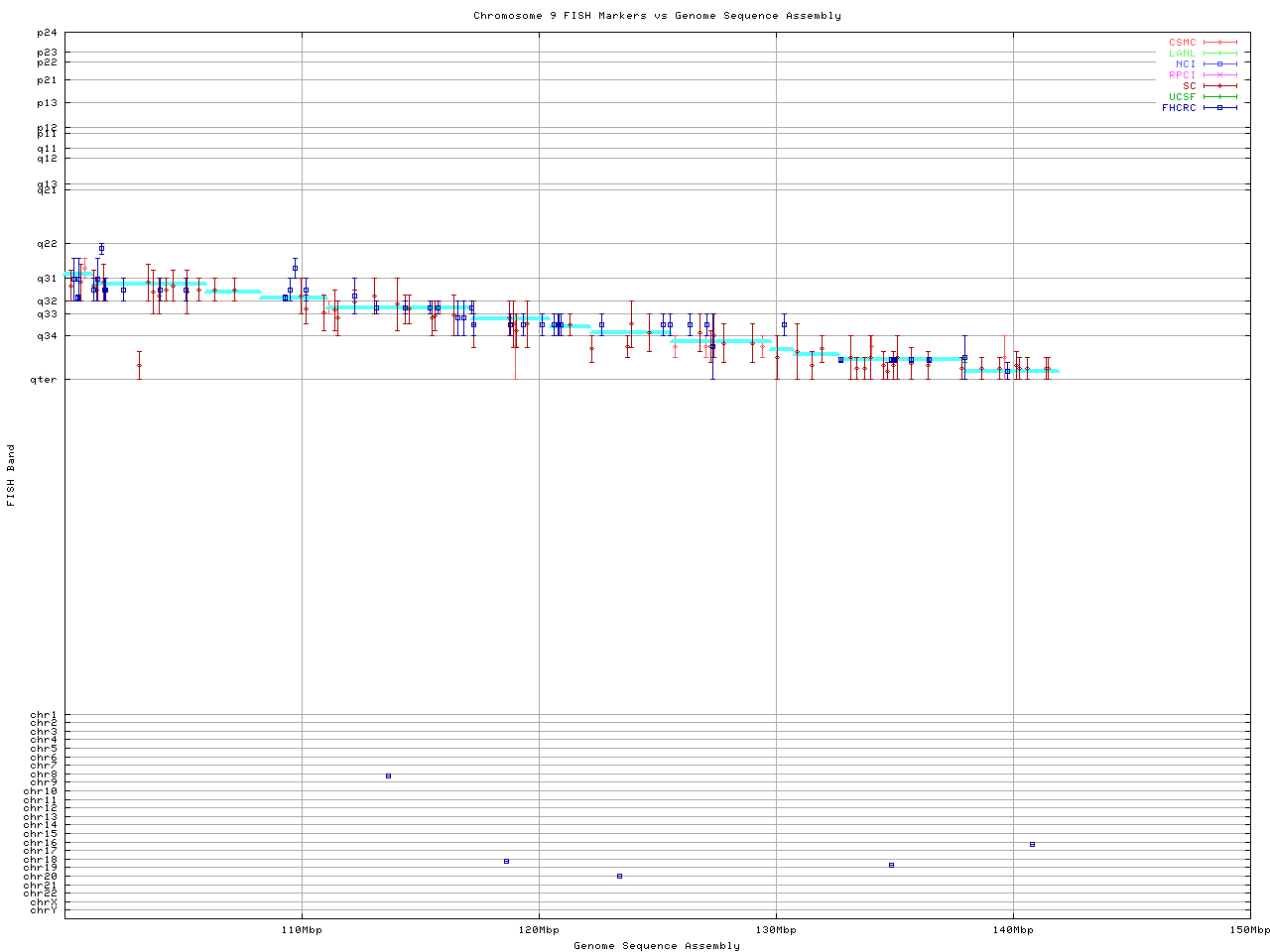Click the 150Mbp x-axis label
Image resolution: width=1270 pixels, height=952 pixels.
1249,930
